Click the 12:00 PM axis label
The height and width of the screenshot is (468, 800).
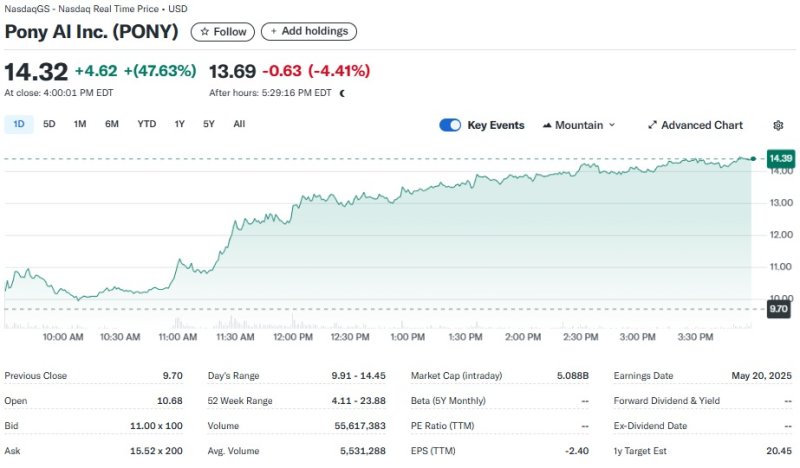pos(293,337)
